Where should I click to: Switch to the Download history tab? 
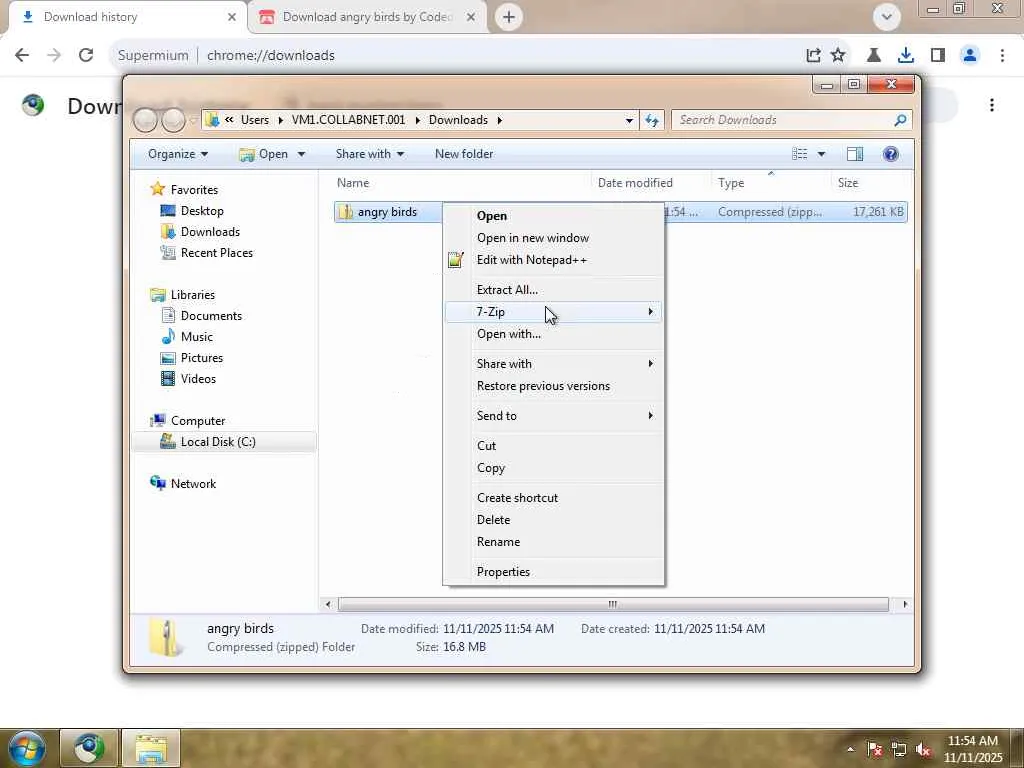[127, 17]
